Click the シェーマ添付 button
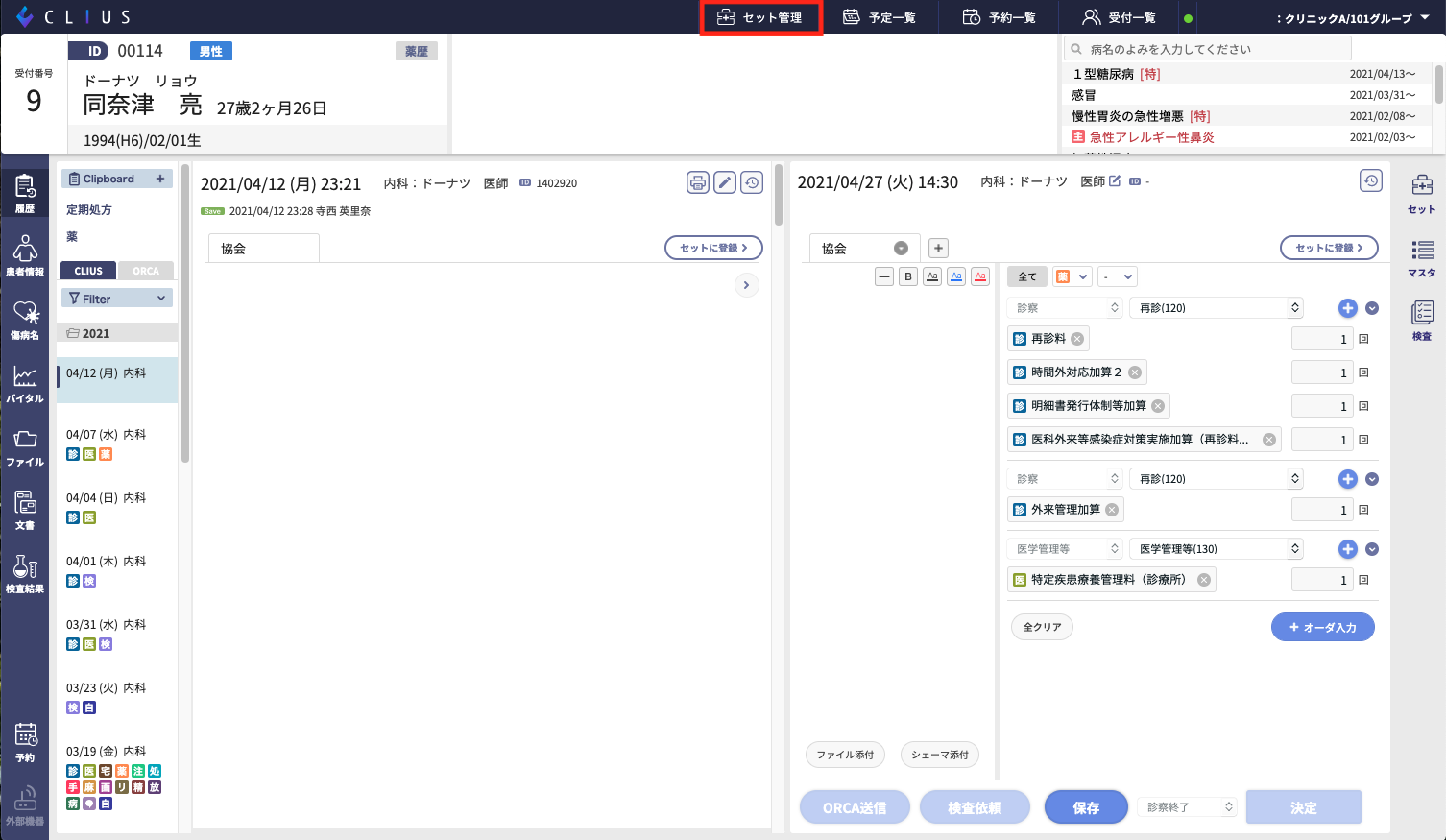 (x=940, y=755)
